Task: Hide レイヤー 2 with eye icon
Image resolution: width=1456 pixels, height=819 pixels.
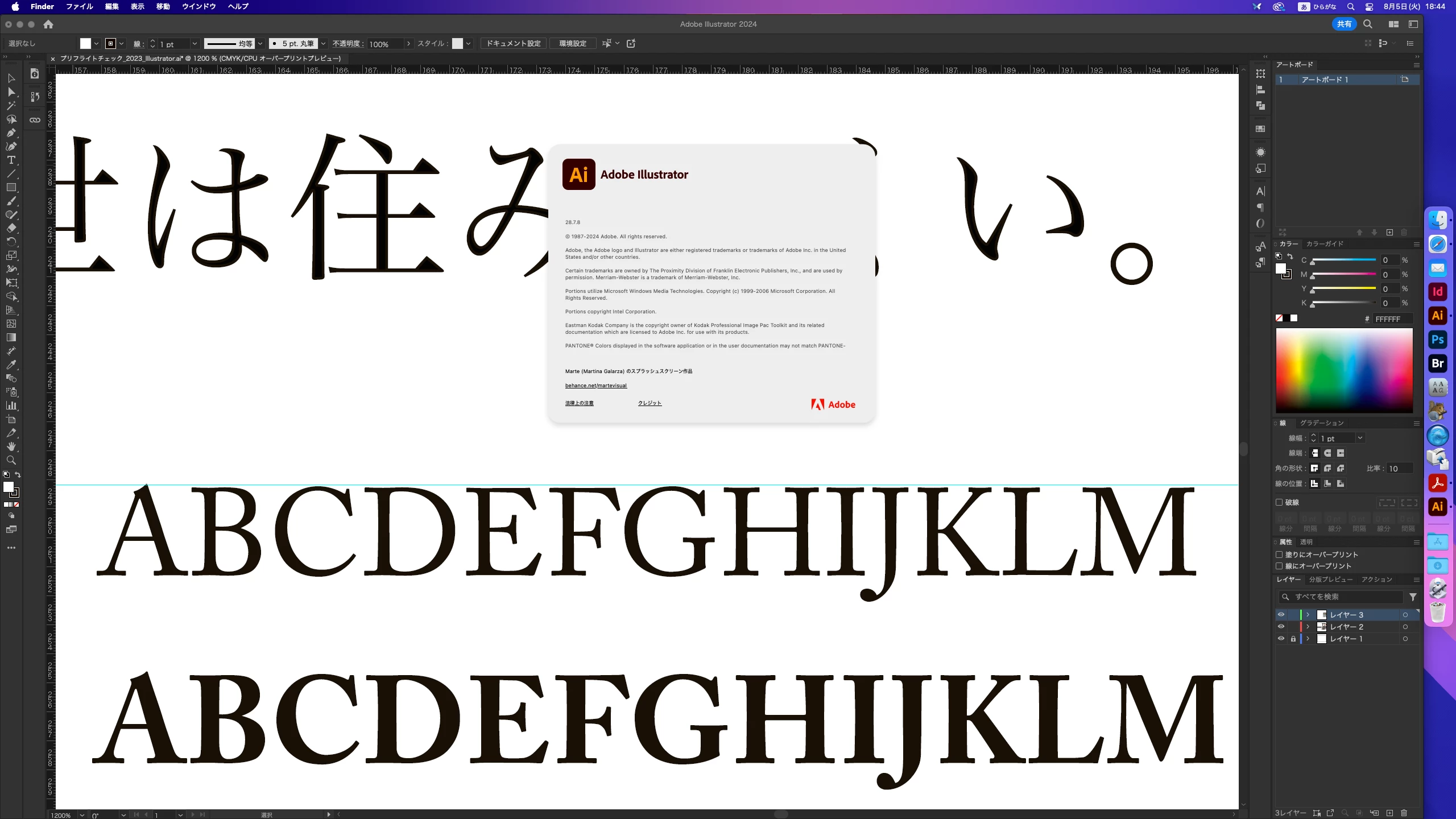Action: (1281, 626)
